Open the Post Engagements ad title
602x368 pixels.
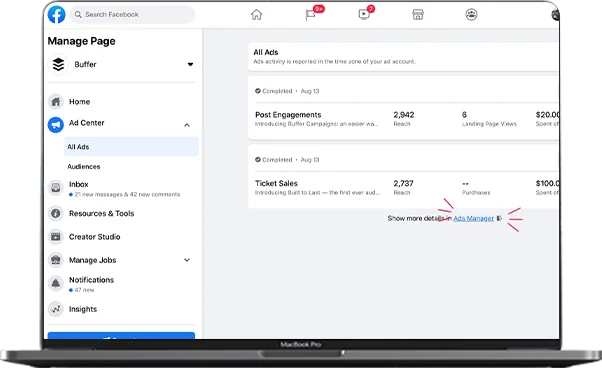coord(288,115)
